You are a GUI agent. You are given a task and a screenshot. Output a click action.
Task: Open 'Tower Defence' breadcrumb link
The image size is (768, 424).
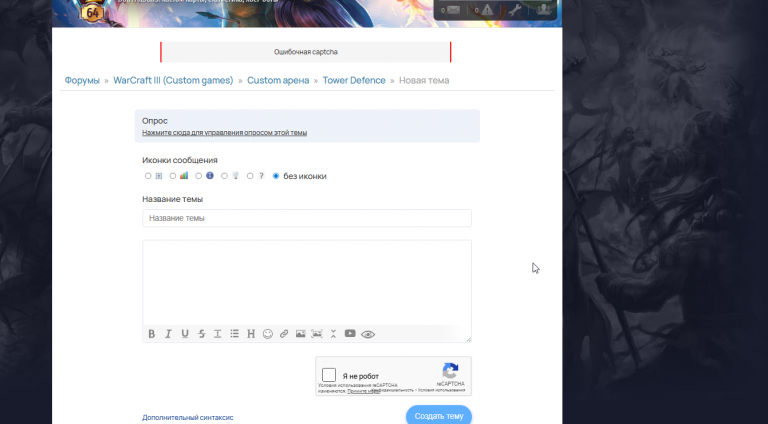tap(354, 80)
